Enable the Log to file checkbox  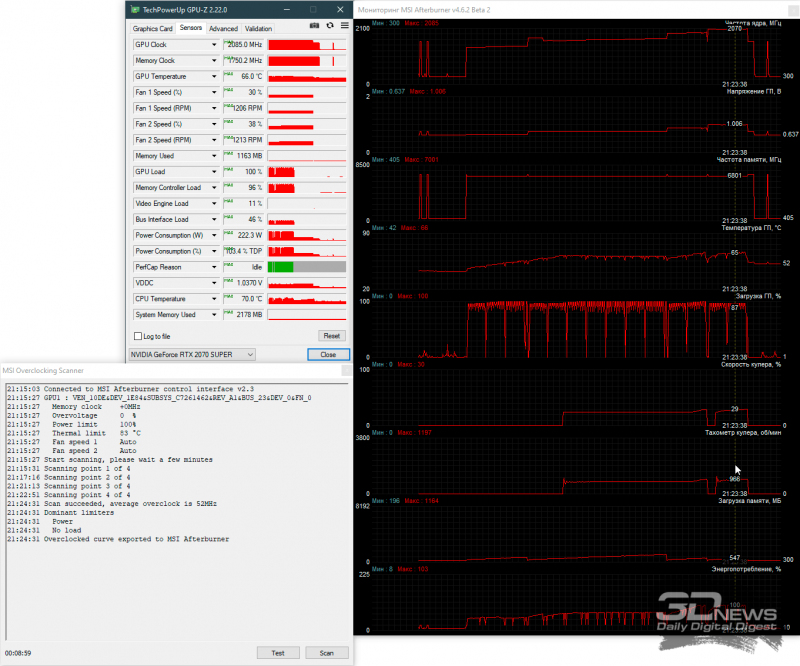pyautogui.click(x=138, y=336)
